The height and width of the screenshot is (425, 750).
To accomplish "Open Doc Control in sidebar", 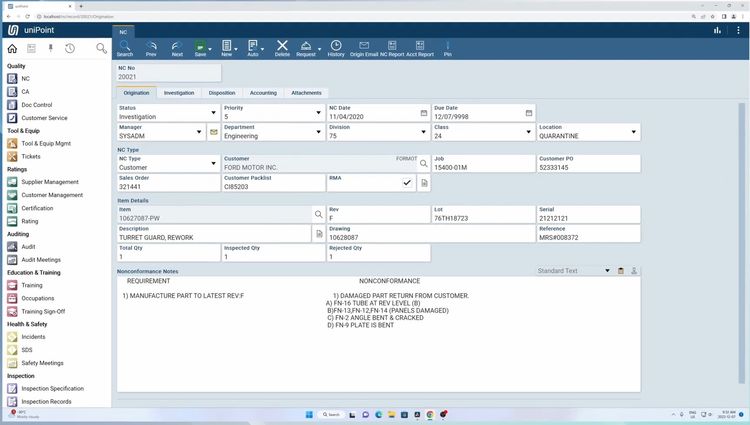I will coord(36,105).
